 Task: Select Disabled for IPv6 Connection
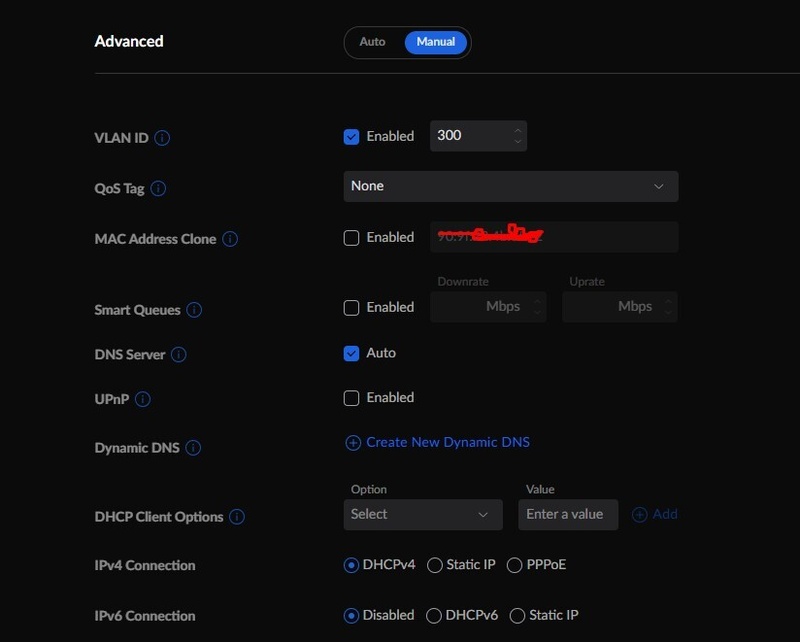(x=351, y=615)
